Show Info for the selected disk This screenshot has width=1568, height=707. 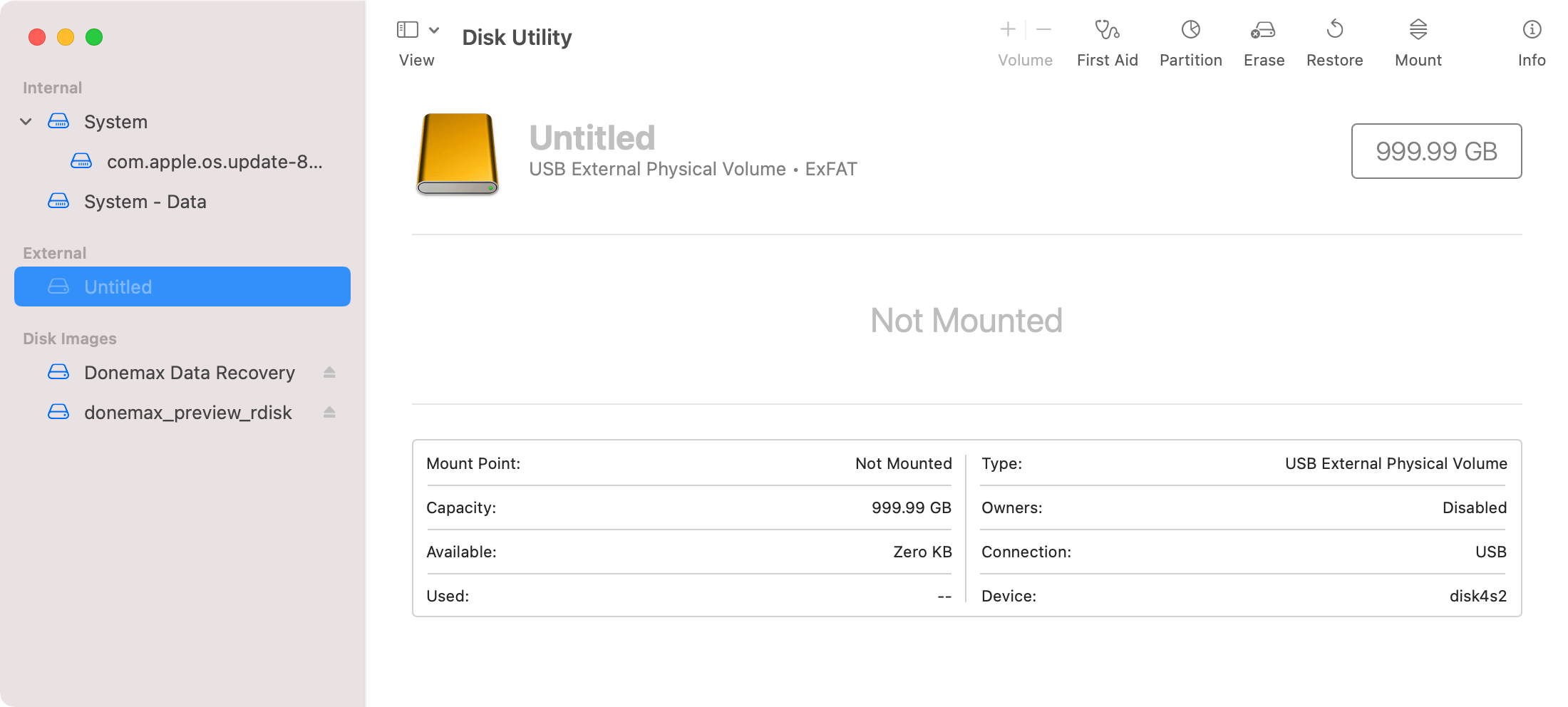(1531, 39)
